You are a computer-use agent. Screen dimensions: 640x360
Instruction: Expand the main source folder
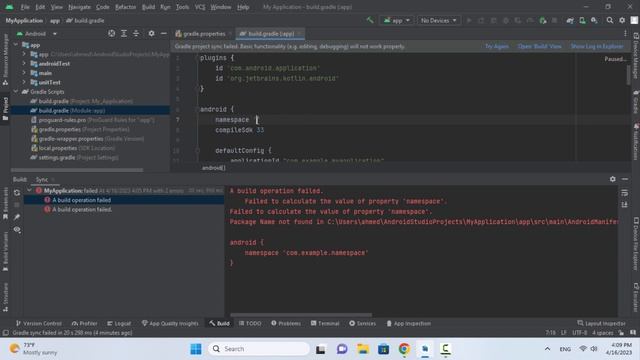[x=24, y=73]
